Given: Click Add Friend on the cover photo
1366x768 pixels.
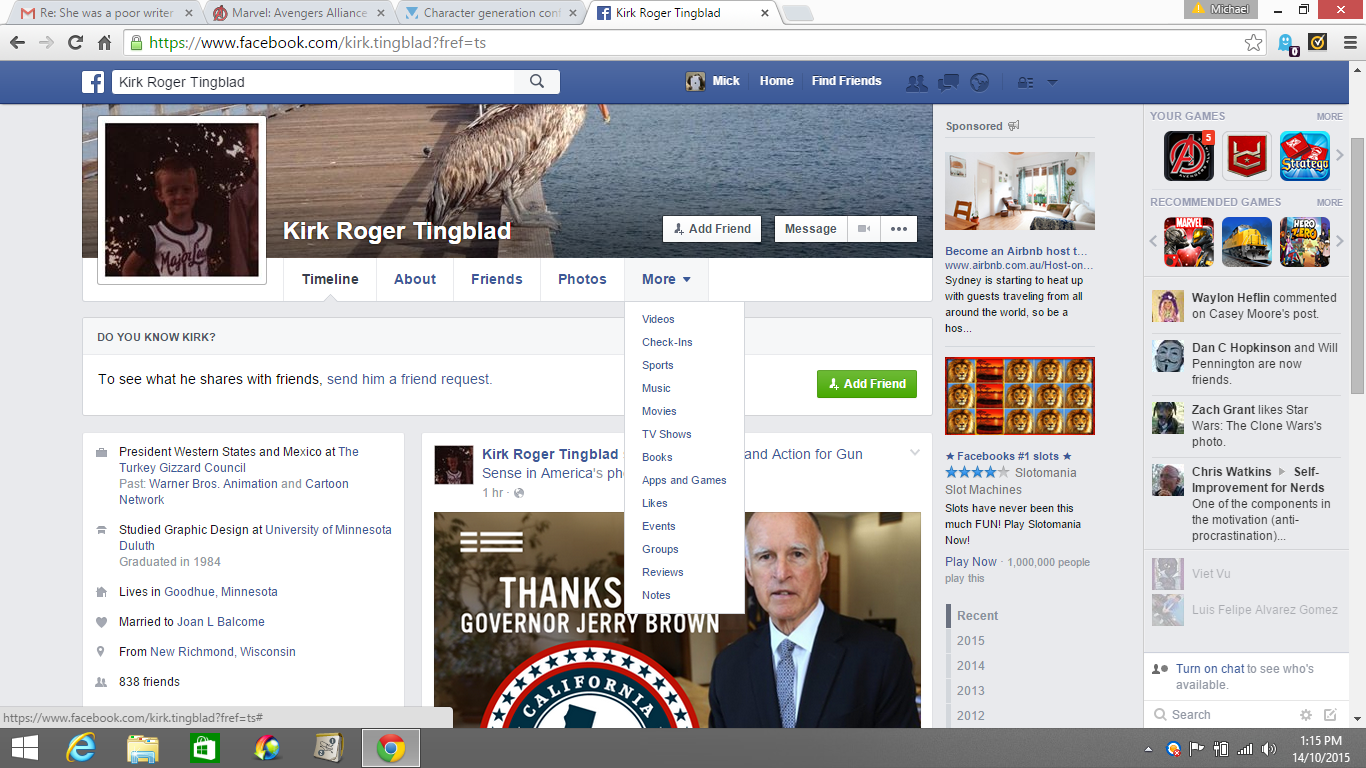Looking at the screenshot, I should point(712,229).
